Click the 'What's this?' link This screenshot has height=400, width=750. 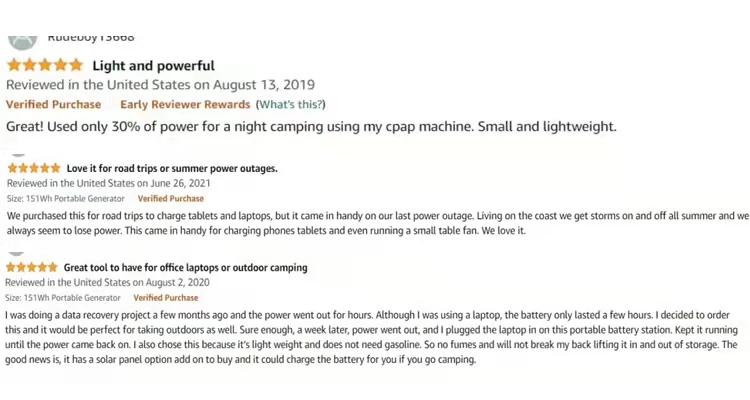click(291, 104)
